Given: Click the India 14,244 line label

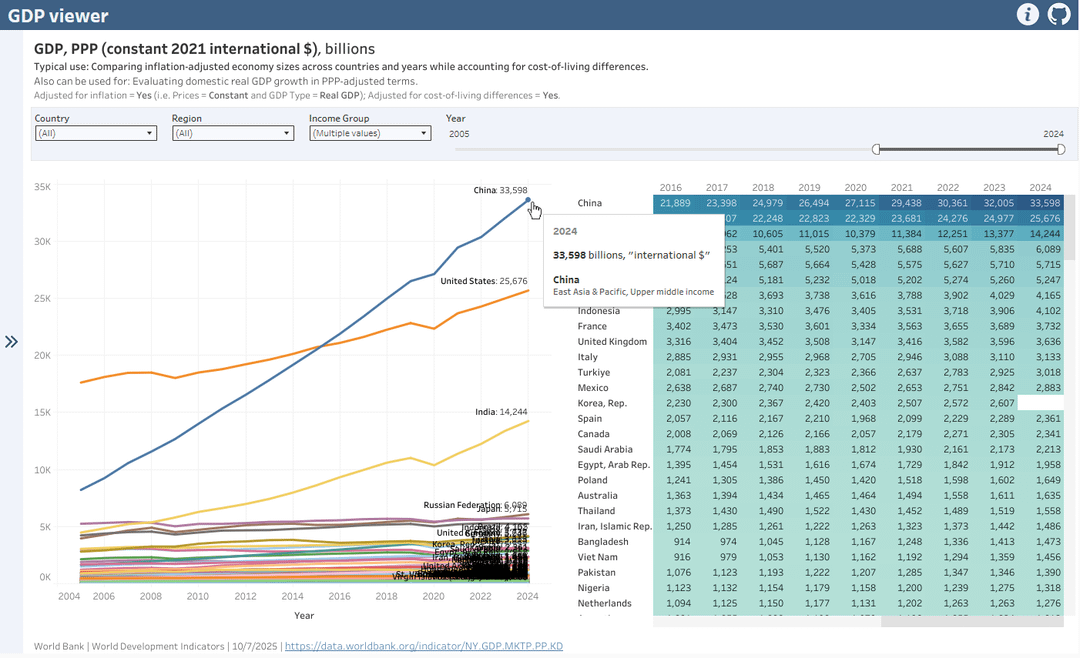Looking at the screenshot, I should click(x=500, y=411).
